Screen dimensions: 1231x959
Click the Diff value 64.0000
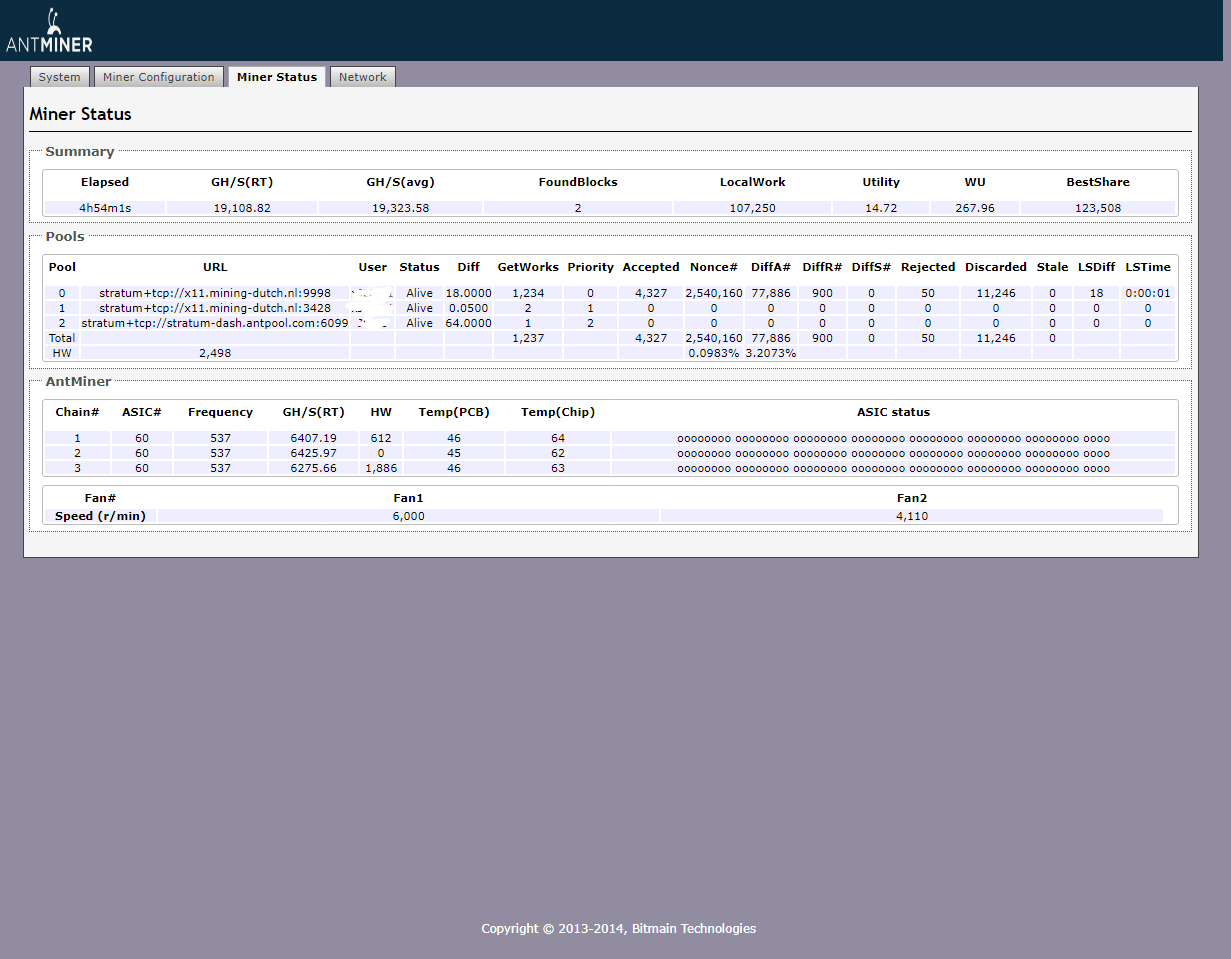tap(468, 323)
